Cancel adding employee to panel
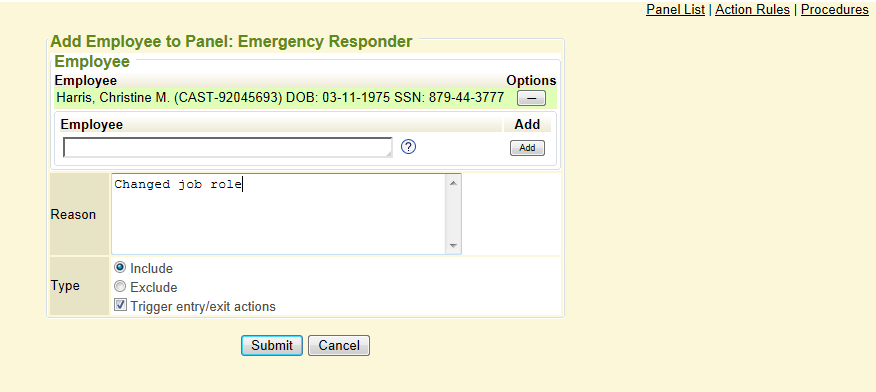Screen dimensions: 876x392 click(339, 346)
